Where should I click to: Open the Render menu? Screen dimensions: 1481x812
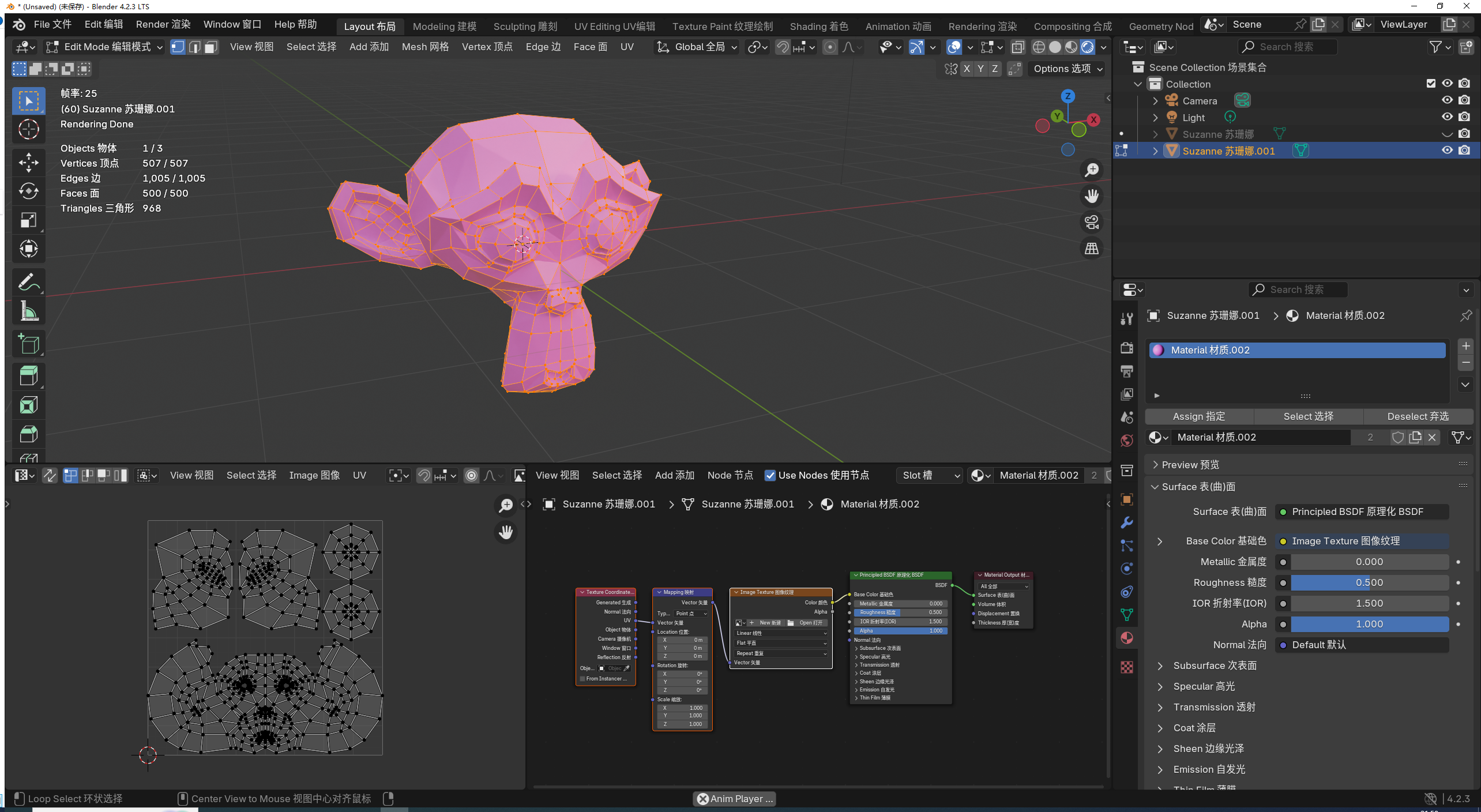pos(163,24)
